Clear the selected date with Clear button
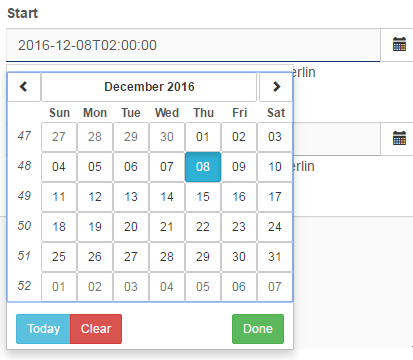This screenshot has width=413, height=360. point(96,329)
